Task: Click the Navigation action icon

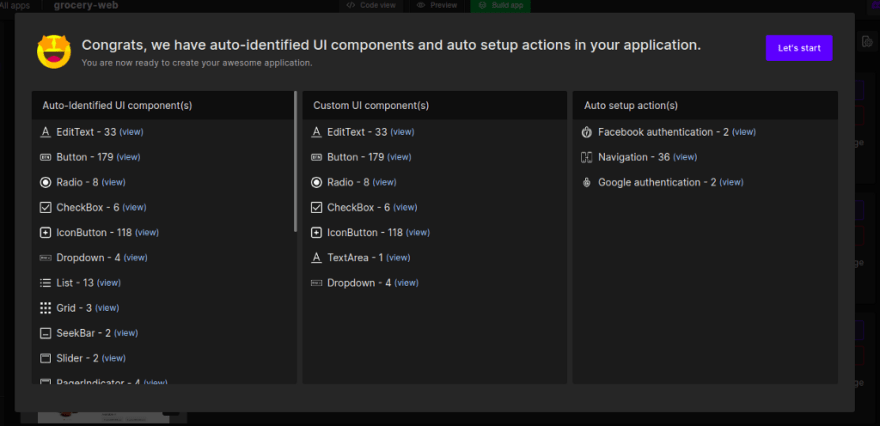Action: [586, 157]
